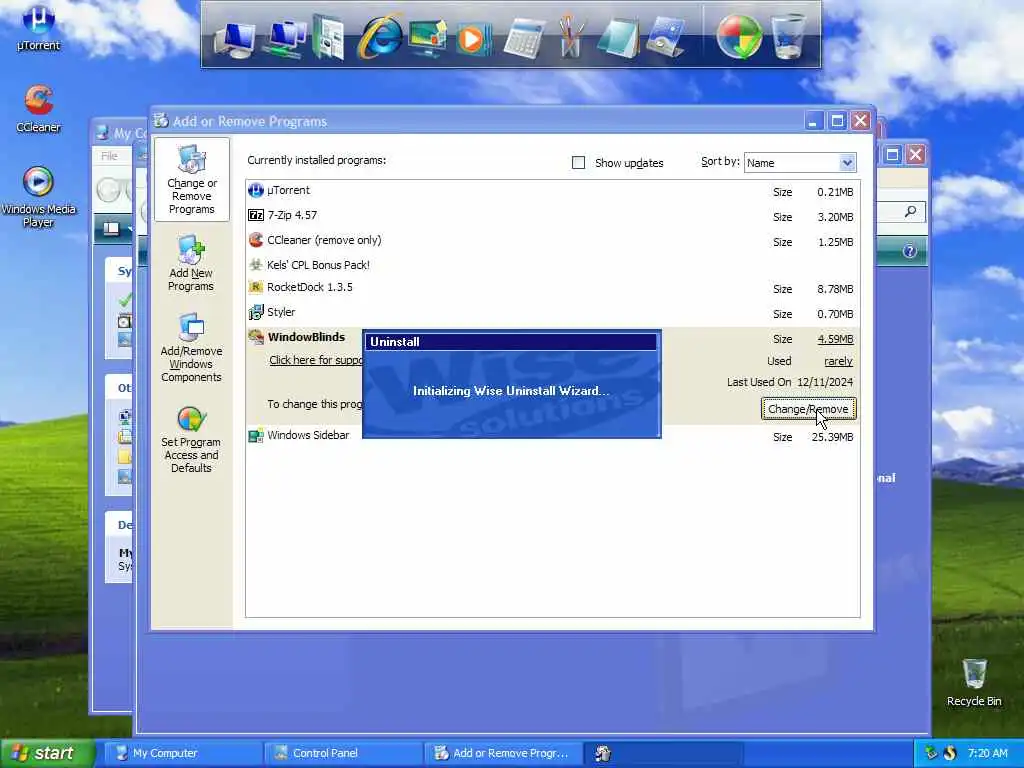
Task: Click the help question mark icon
Action: [909, 251]
